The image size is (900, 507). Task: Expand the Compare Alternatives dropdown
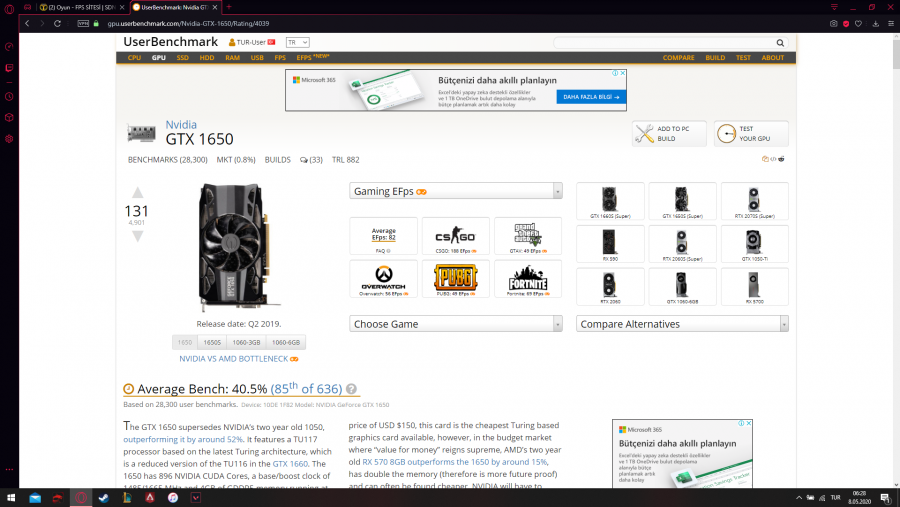pos(682,324)
